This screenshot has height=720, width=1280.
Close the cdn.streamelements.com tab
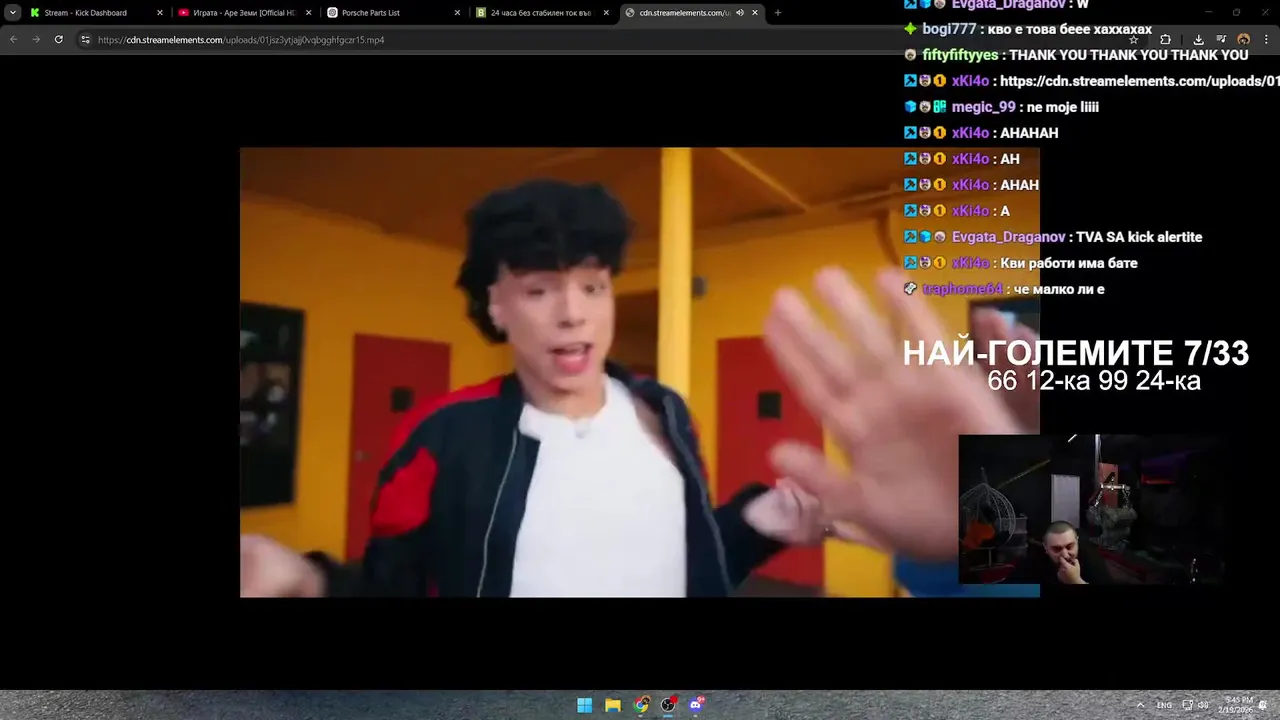click(x=755, y=13)
